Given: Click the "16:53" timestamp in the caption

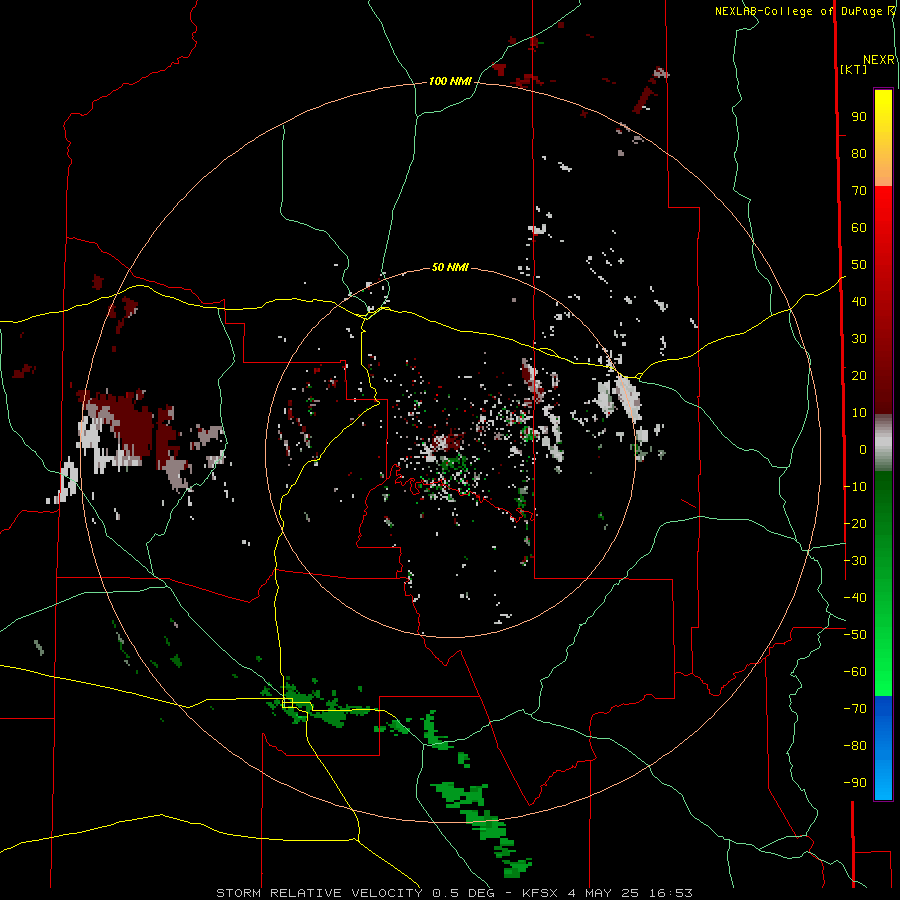Looking at the screenshot, I should point(671,893).
